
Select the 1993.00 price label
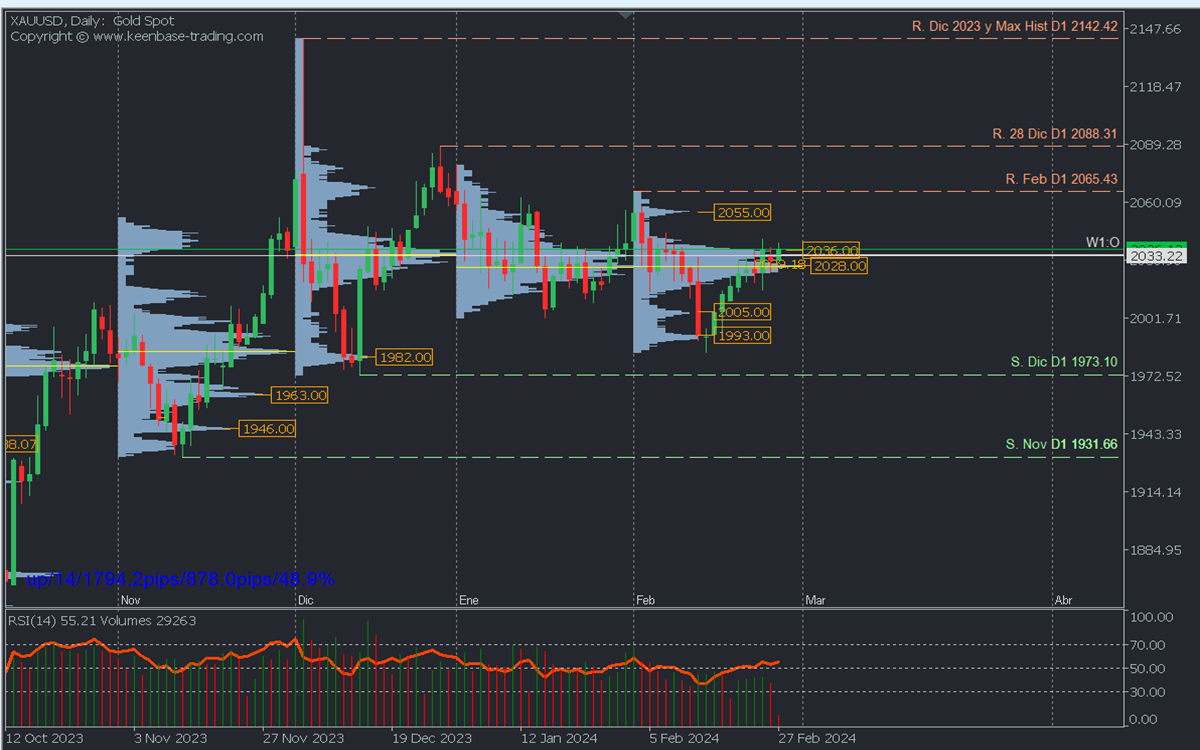pyautogui.click(x=743, y=336)
